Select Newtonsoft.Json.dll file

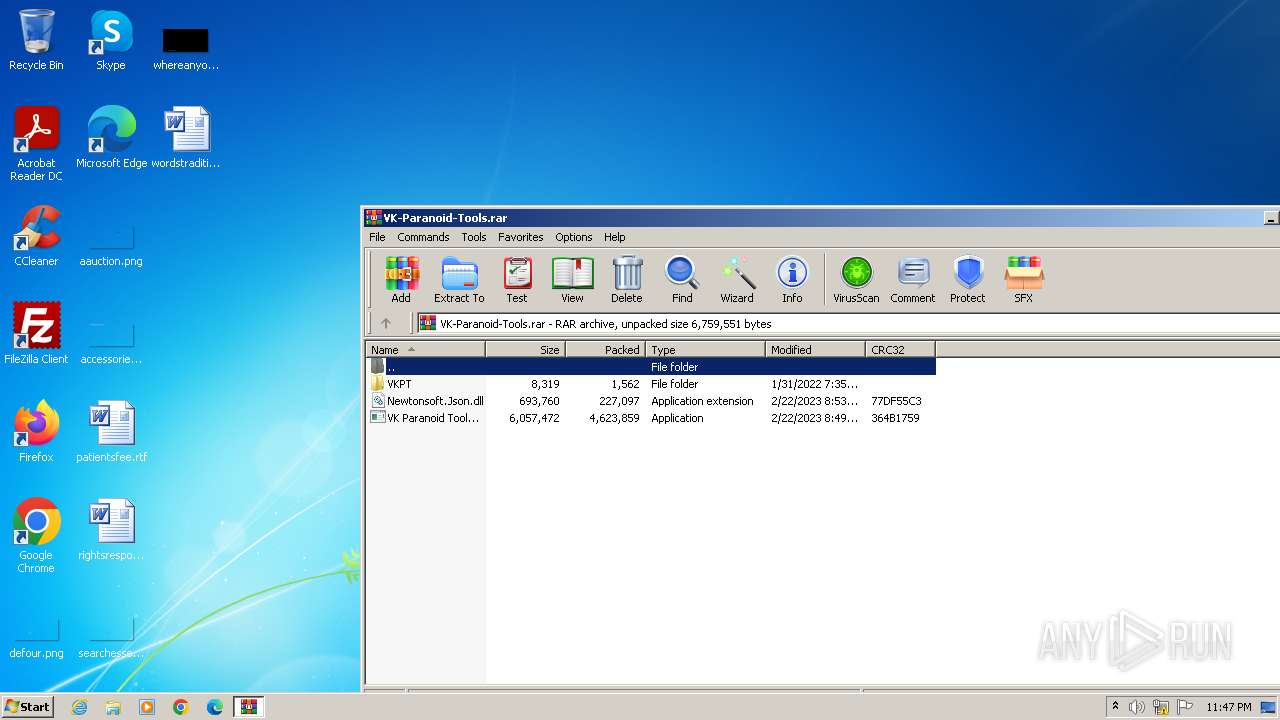(651, 401)
